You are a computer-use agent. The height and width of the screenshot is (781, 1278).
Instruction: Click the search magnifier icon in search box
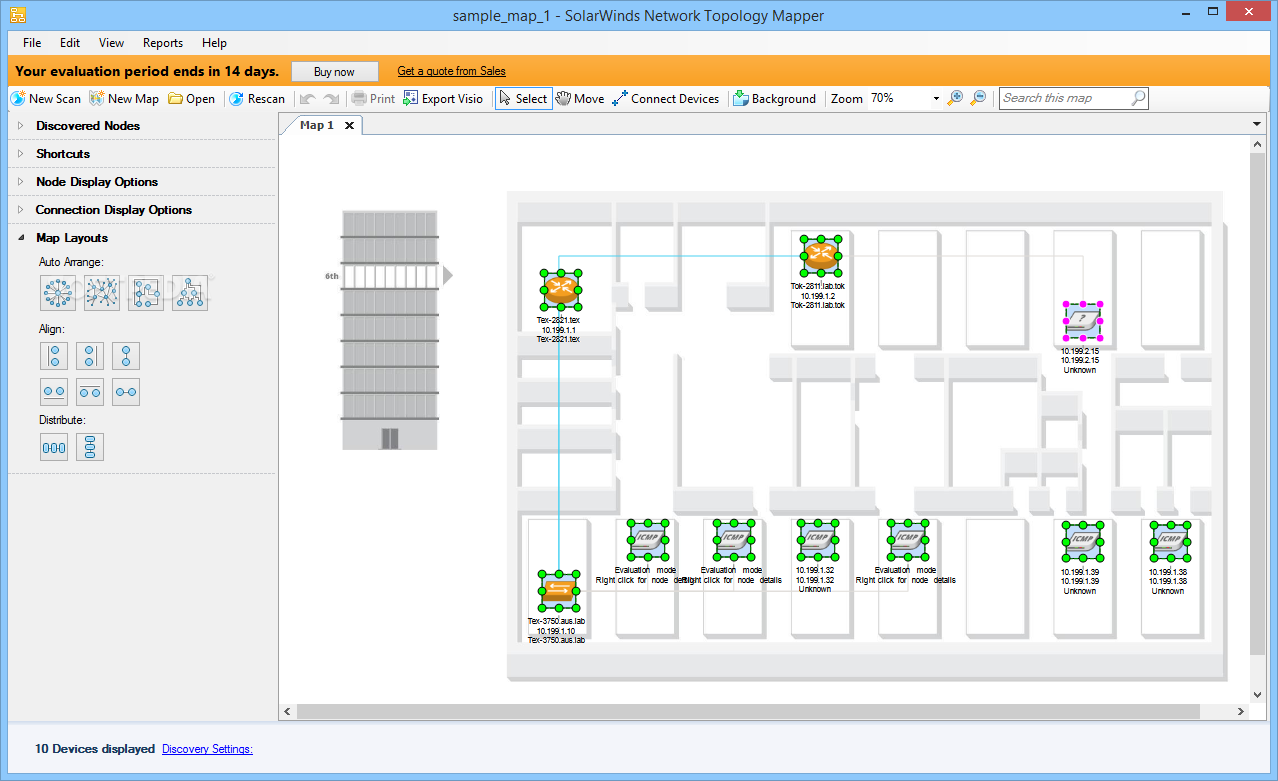coord(1138,98)
